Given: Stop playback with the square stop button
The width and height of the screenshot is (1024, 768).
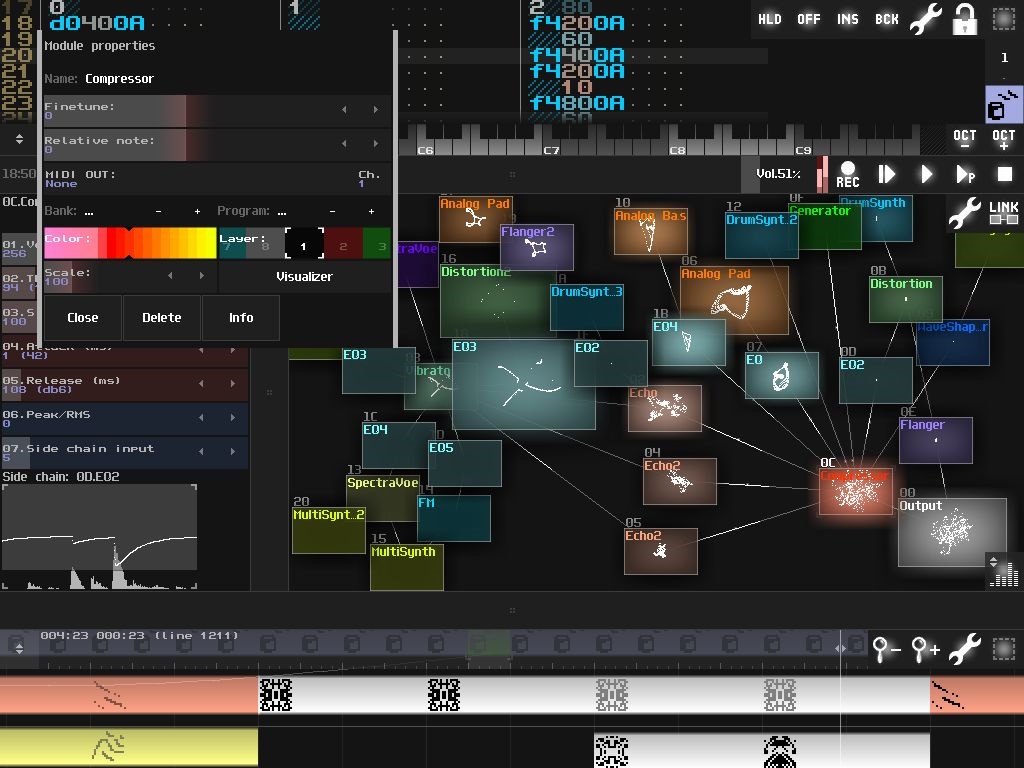Looking at the screenshot, I should [x=1004, y=174].
